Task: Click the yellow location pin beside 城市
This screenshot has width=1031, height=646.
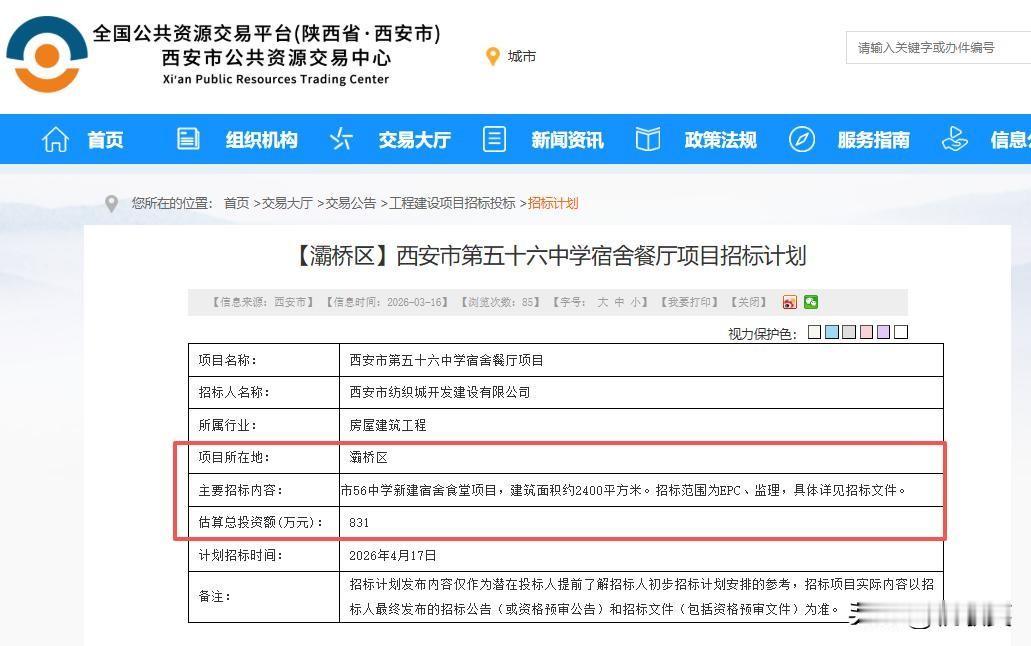Action: pos(492,57)
